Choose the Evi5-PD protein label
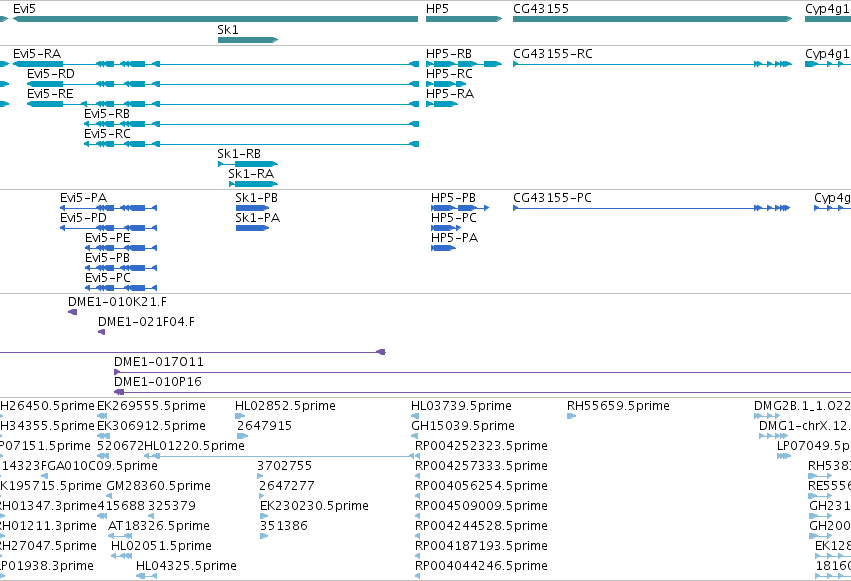The height and width of the screenshot is (581, 851). pyautogui.click(x=83, y=218)
